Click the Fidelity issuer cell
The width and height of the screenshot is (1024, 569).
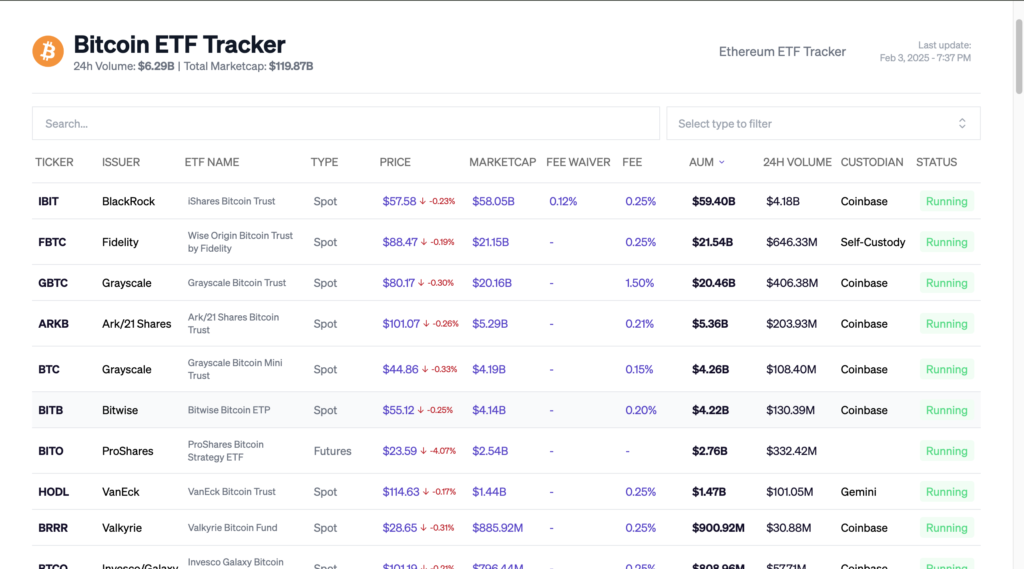[x=120, y=242]
